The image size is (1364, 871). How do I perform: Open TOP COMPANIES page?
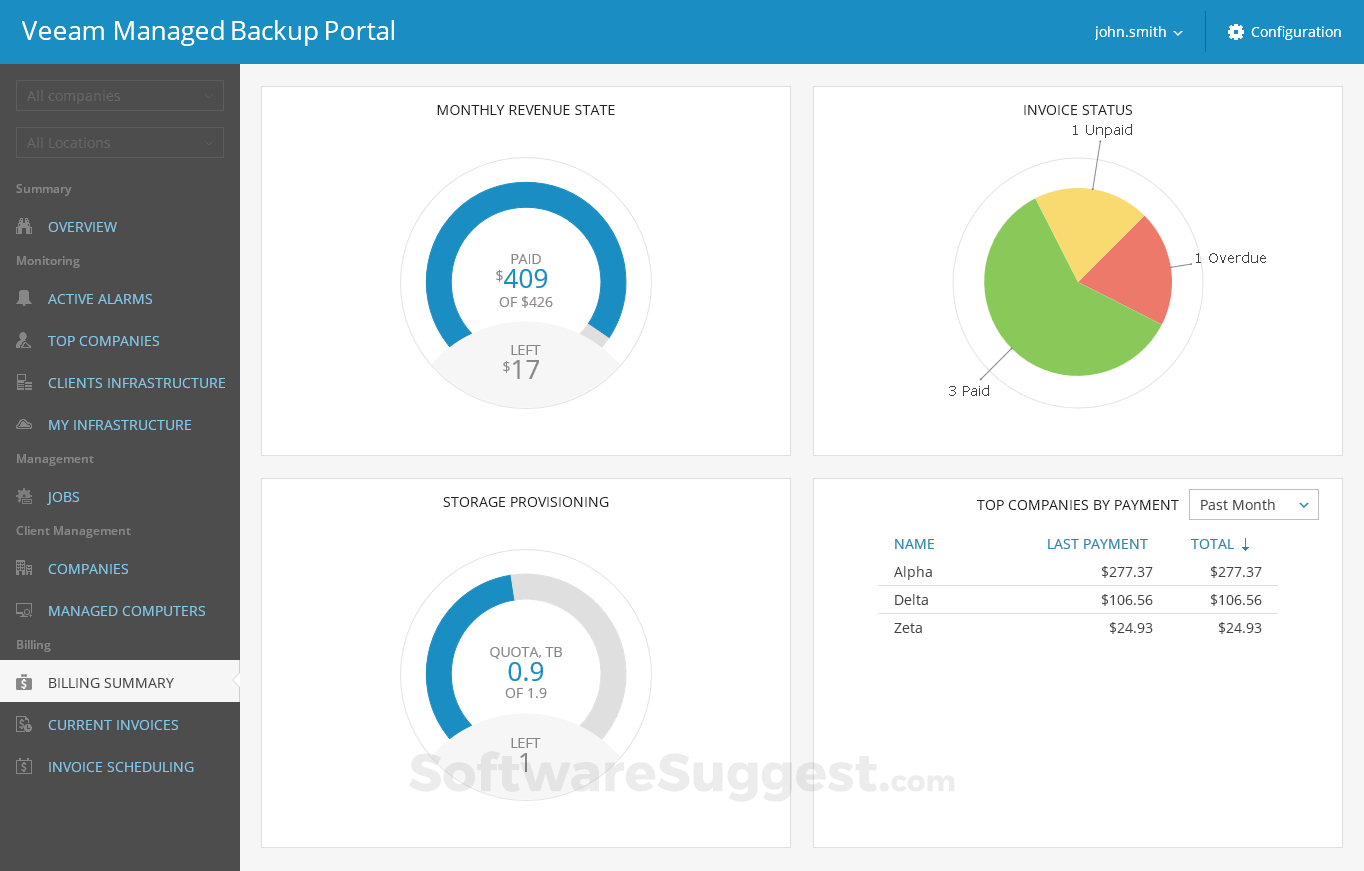coord(104,341)
